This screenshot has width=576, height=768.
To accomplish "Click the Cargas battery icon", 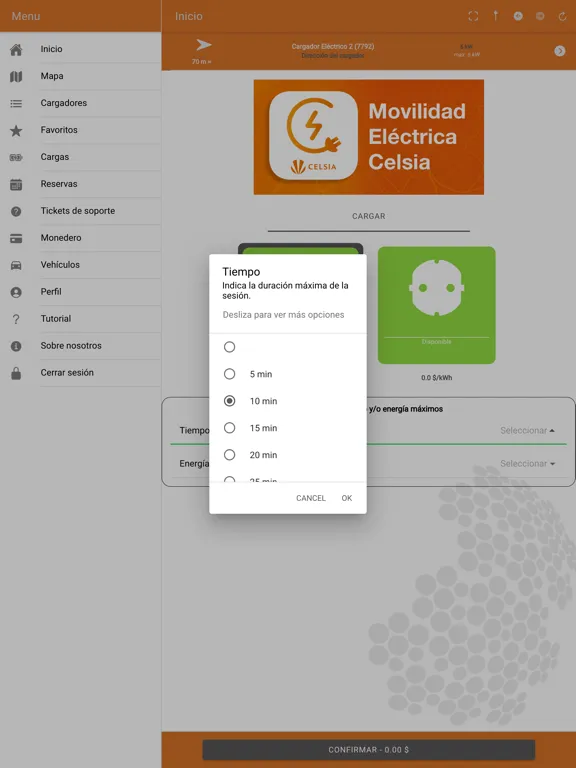I will click(x=16, y=157).
